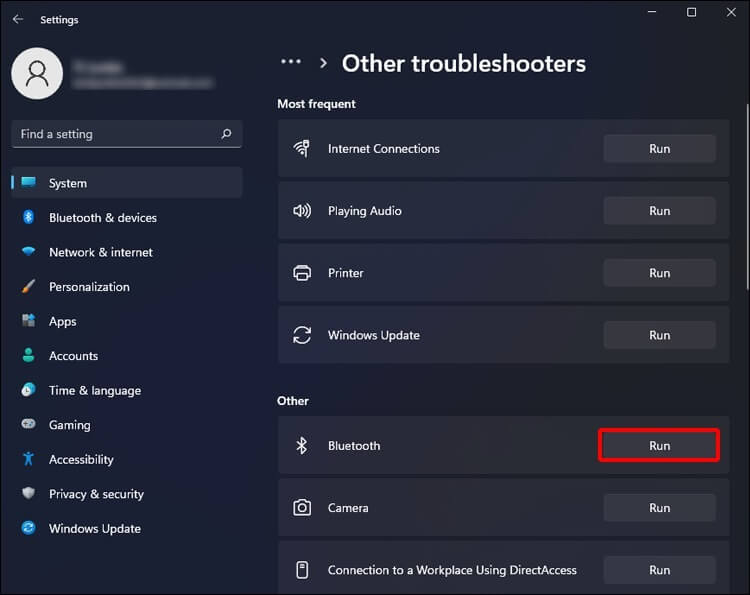
Task: Click the Personalization paintbrush icon
Action: point(28,286)
